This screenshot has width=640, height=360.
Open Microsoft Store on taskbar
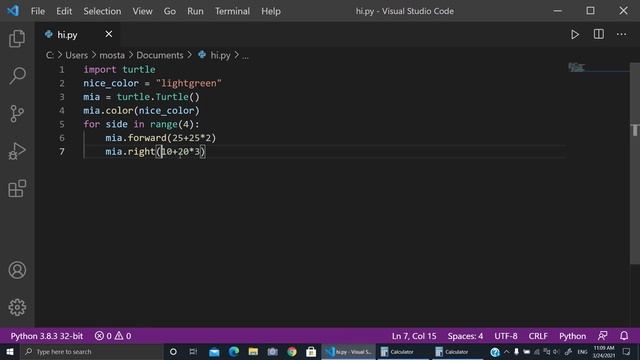pyautogui.click(x=311, y=352)
